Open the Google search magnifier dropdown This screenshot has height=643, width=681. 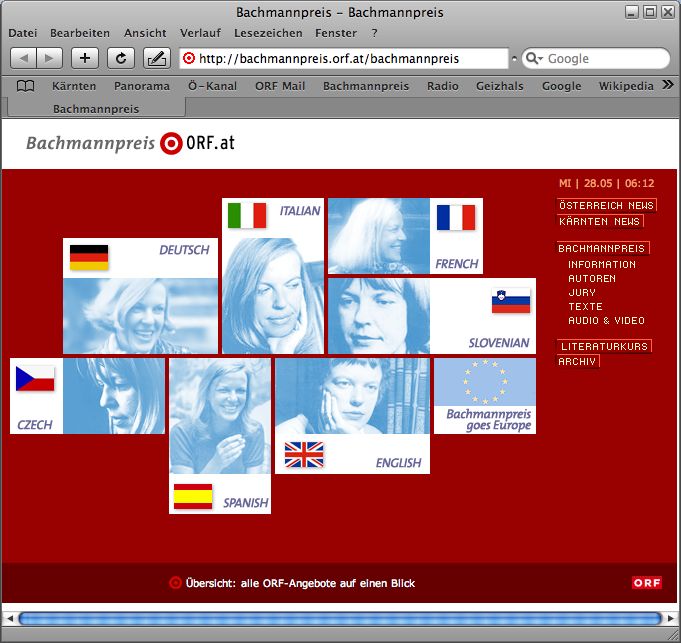[534, 58]
